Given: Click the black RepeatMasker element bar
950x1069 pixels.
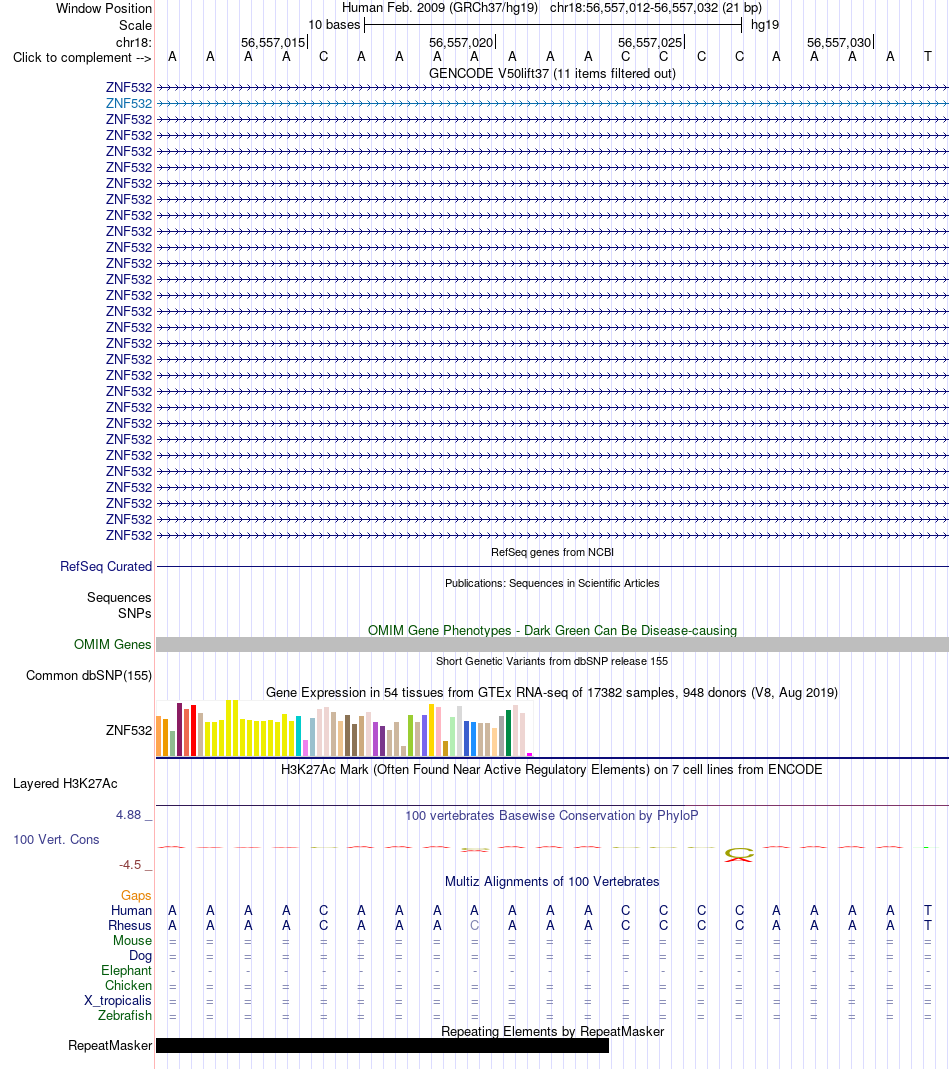Looking at the screenshot, I should pos(383,1046).
